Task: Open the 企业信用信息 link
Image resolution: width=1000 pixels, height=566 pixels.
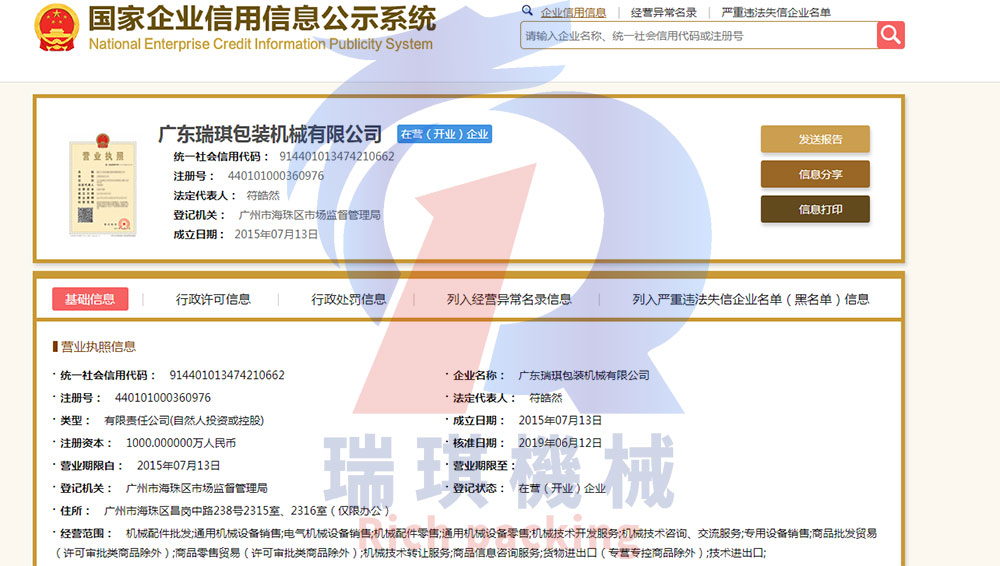Action: point(573,12)
